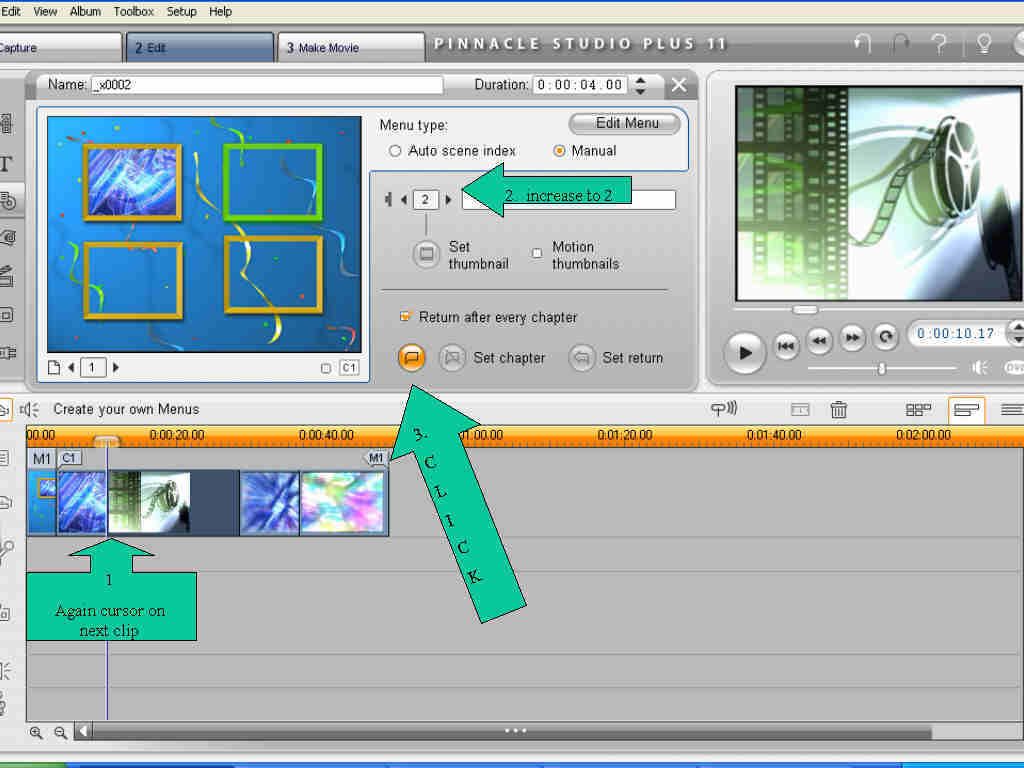Click the player preview scrubber handle
The height and width of the screenshot is (768, 1024).
tap(805, 309)
